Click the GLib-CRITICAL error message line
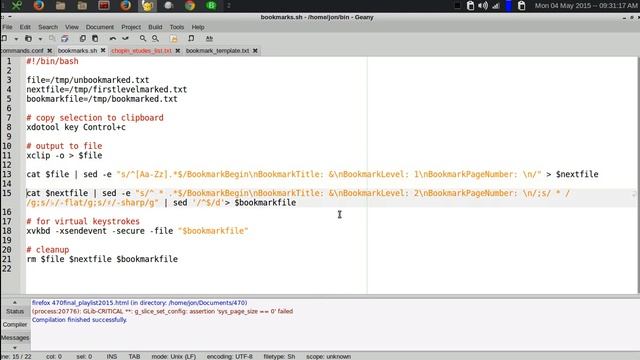 (162, 311)
